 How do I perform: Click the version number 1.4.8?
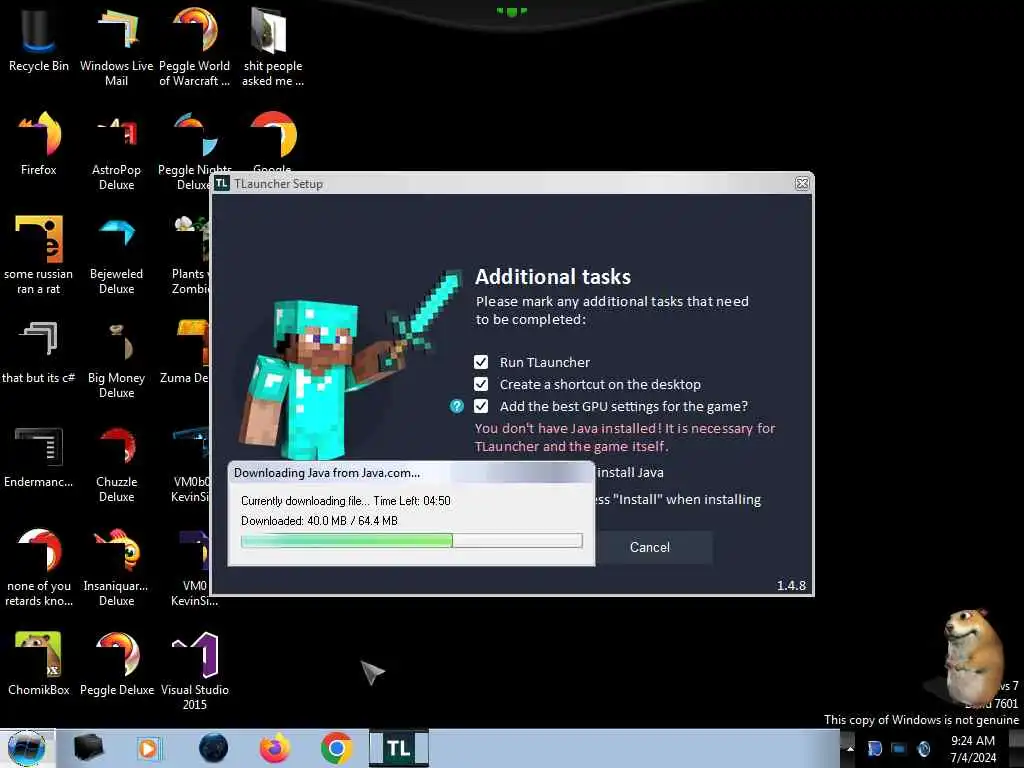[x=791, y=585]
